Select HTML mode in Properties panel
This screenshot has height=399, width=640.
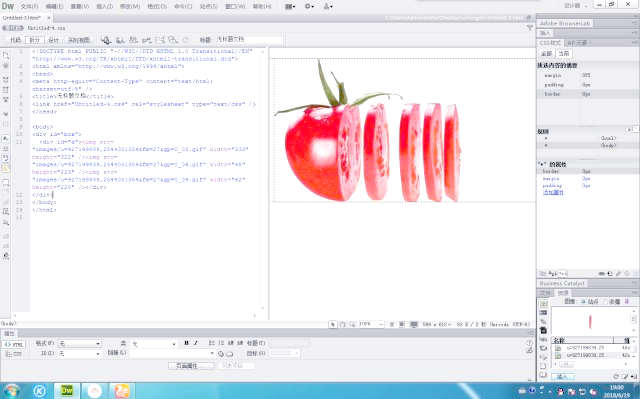click(13, 344)
